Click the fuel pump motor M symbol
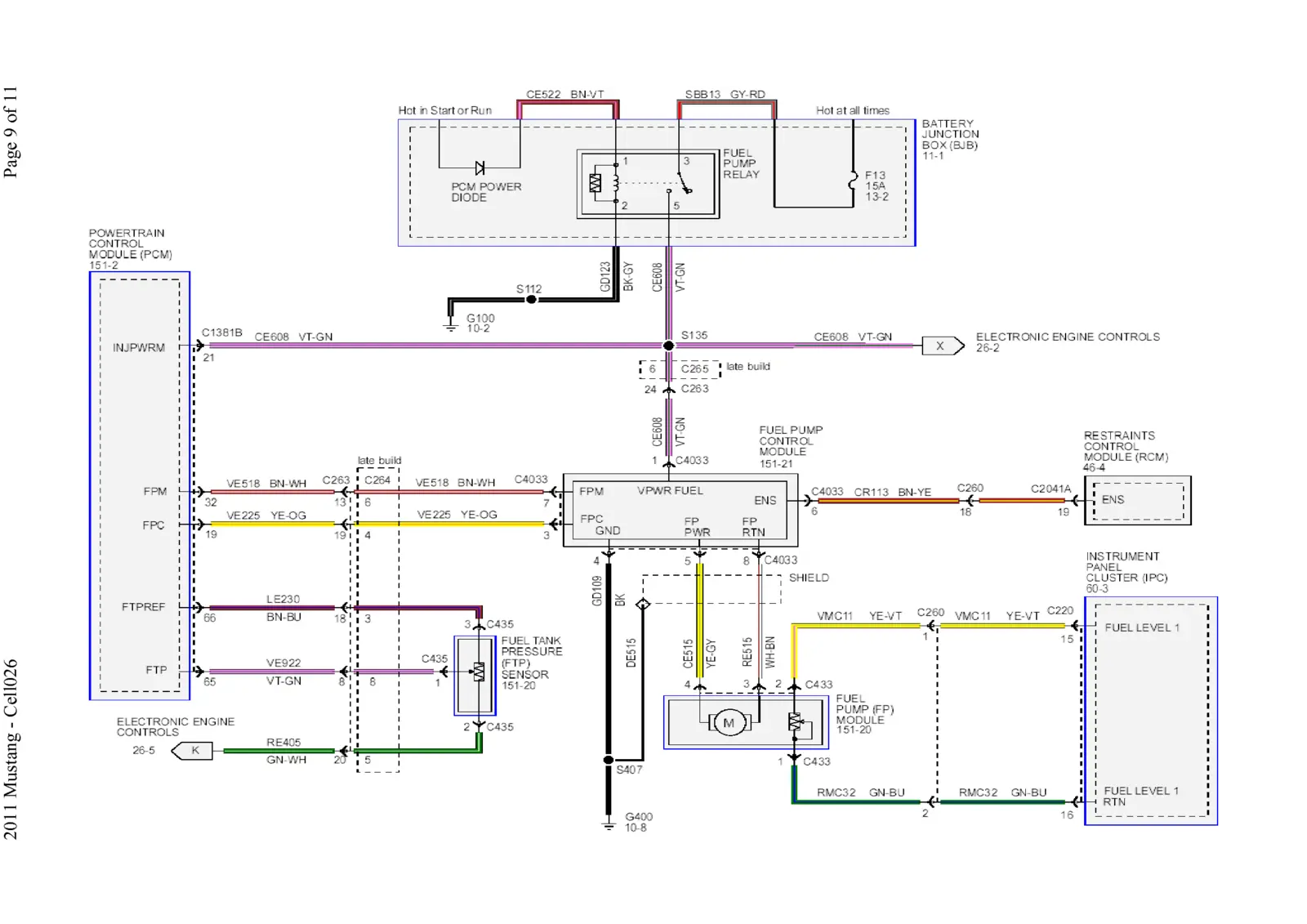1307x924 pixels. (729, 723)
